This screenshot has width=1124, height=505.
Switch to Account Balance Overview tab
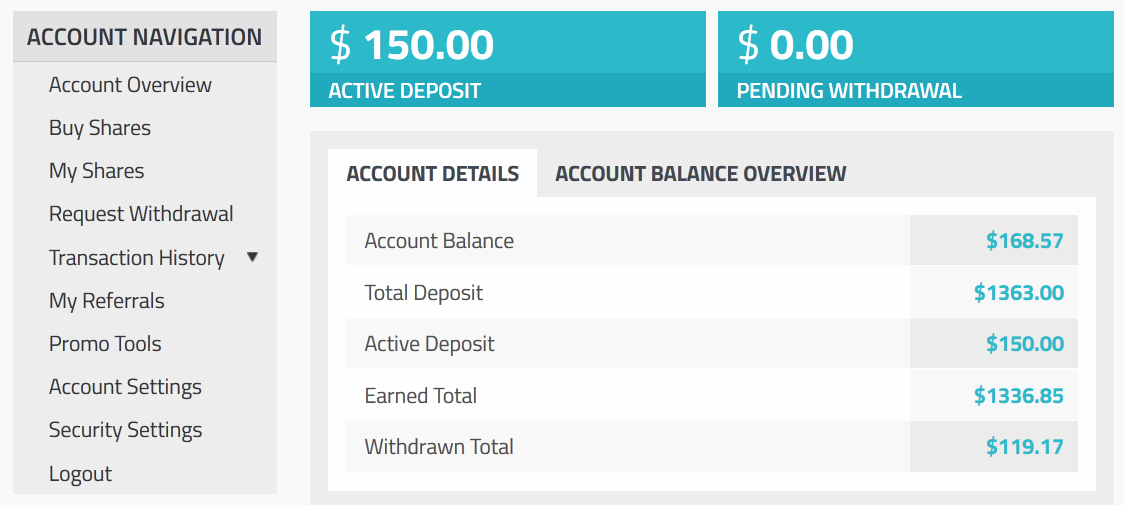(700, 174)
